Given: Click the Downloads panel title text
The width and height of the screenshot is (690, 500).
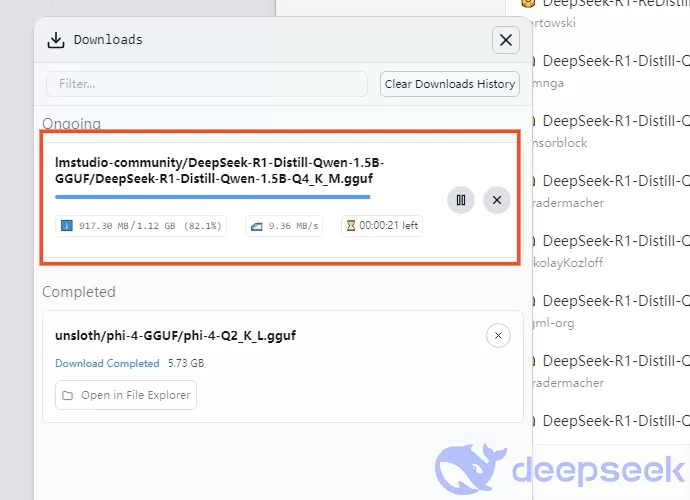Looking at the screenshot, I should (x=108, y=40).
